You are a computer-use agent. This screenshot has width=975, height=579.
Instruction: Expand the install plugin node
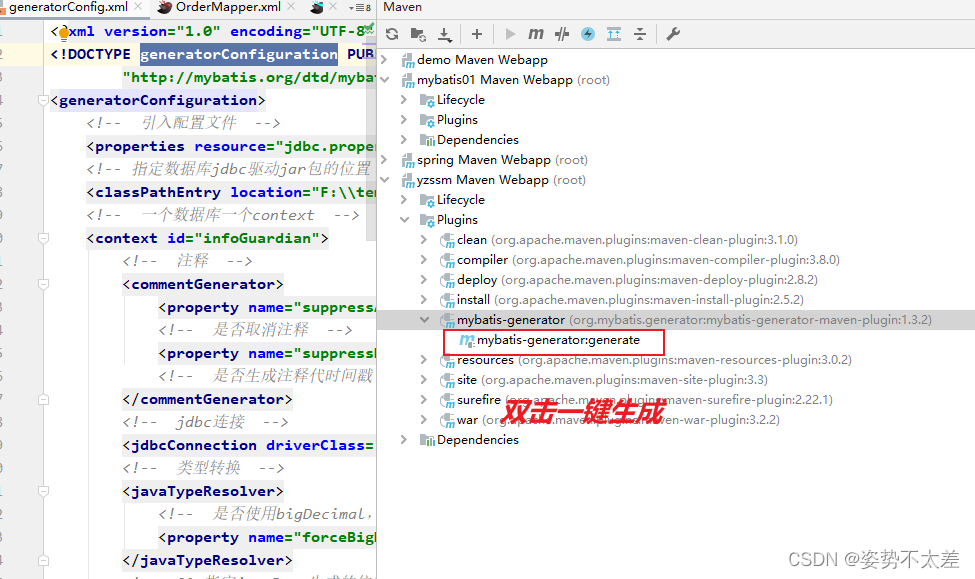coord(424,300)
